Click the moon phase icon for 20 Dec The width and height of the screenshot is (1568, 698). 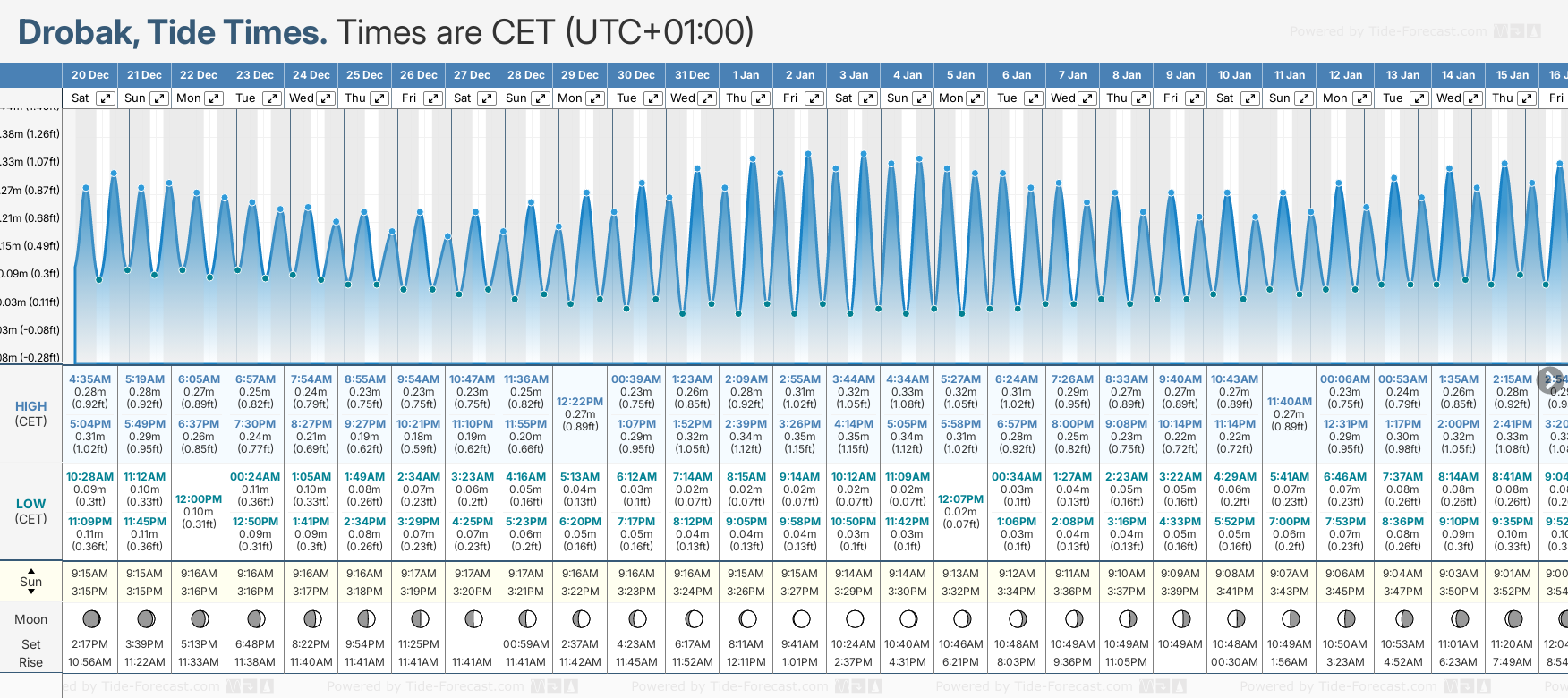91,618
